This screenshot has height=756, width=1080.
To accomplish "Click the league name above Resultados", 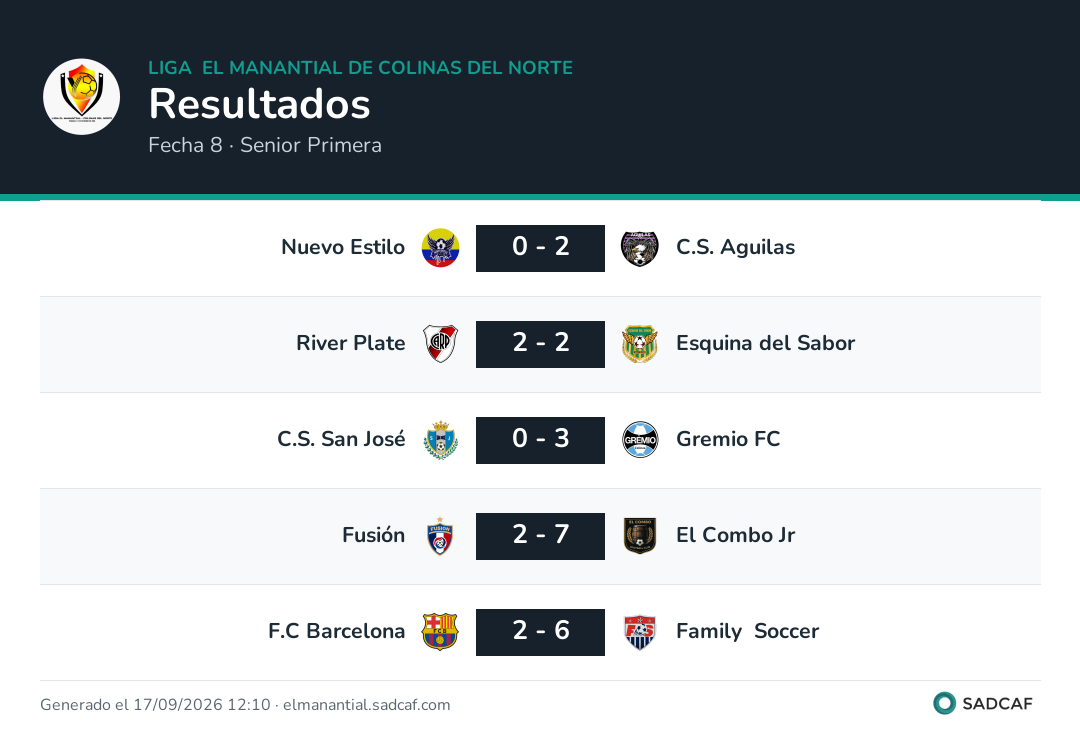I will click(361, 67).
